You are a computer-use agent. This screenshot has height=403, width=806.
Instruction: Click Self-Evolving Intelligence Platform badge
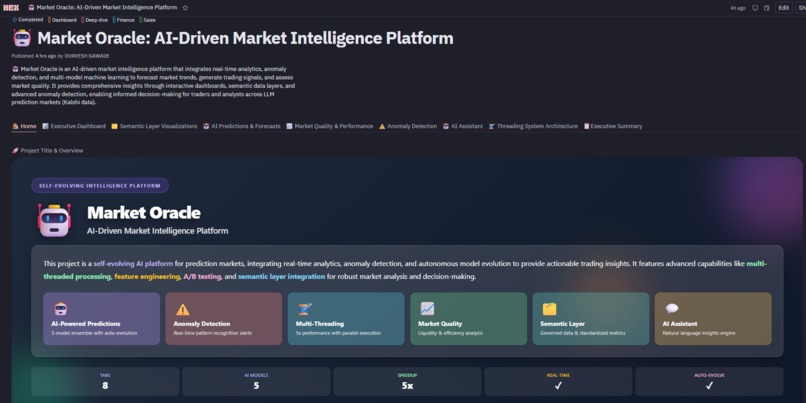tap(100, 186)
